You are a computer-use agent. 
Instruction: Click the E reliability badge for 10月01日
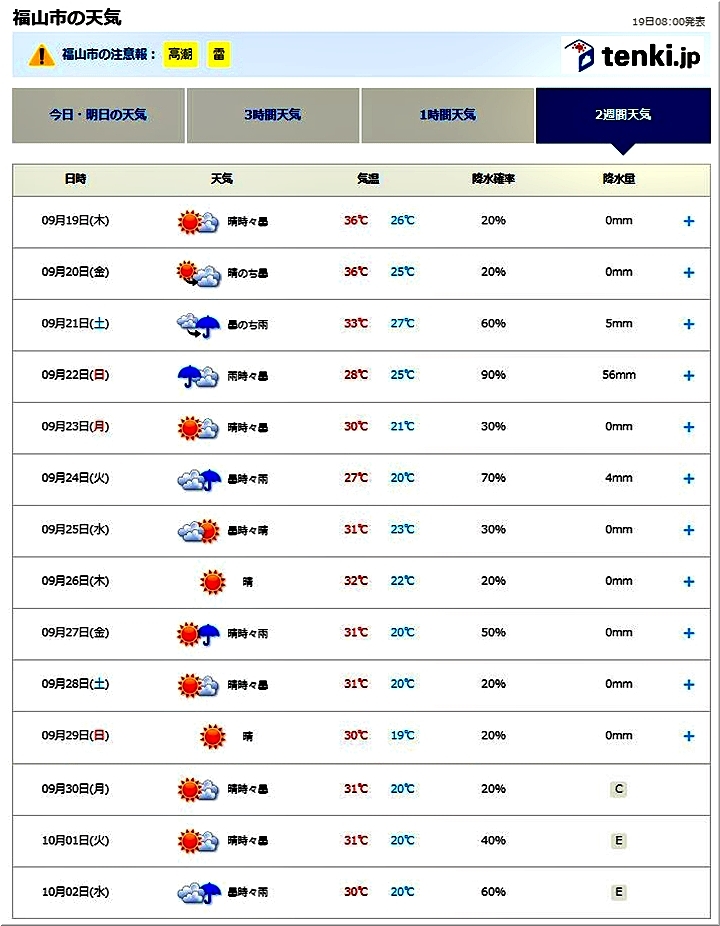619,840
